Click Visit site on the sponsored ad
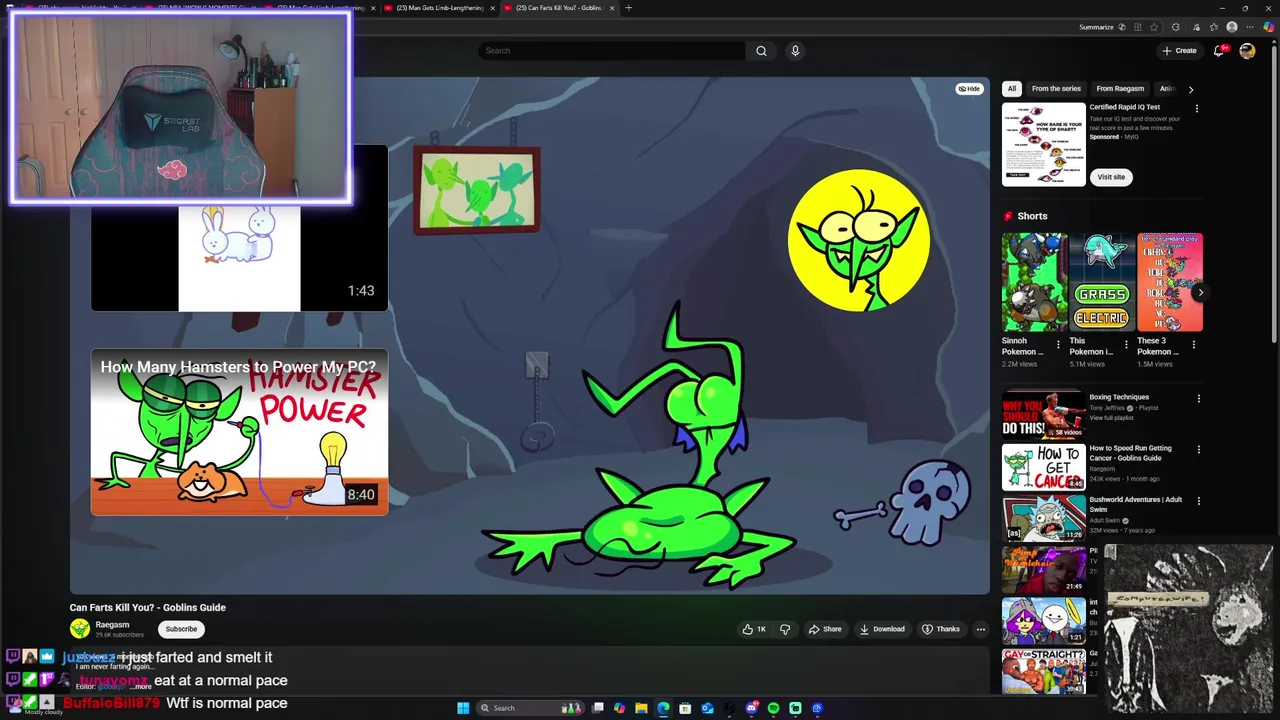The width and height of the screenshot is (1280, 720). (1111, 177)
